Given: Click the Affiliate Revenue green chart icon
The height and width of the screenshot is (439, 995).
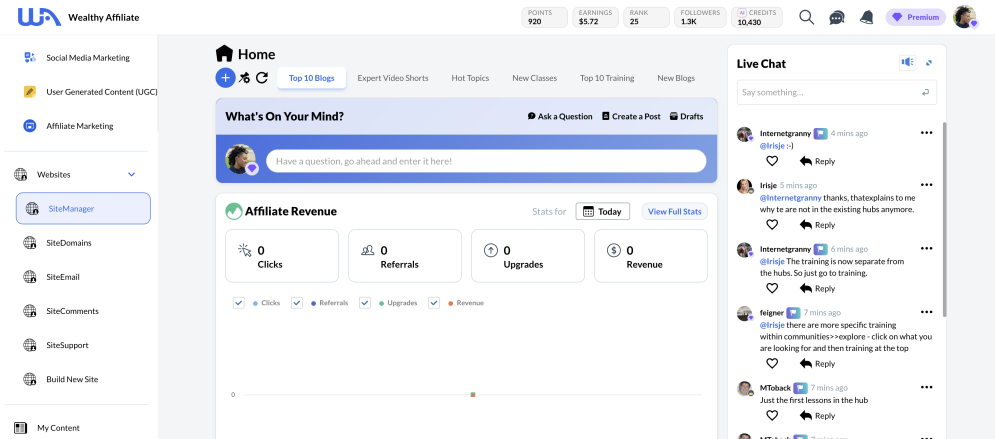Looking at the screenshot, I should click(234, 212).
